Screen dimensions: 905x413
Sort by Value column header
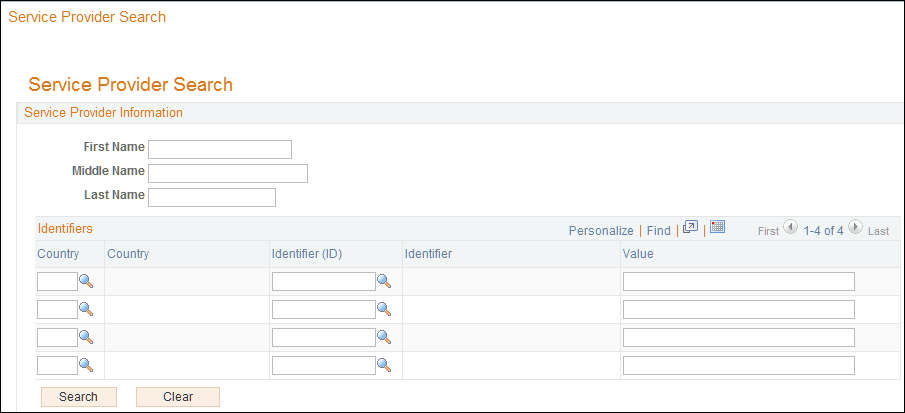pos(638,254)
